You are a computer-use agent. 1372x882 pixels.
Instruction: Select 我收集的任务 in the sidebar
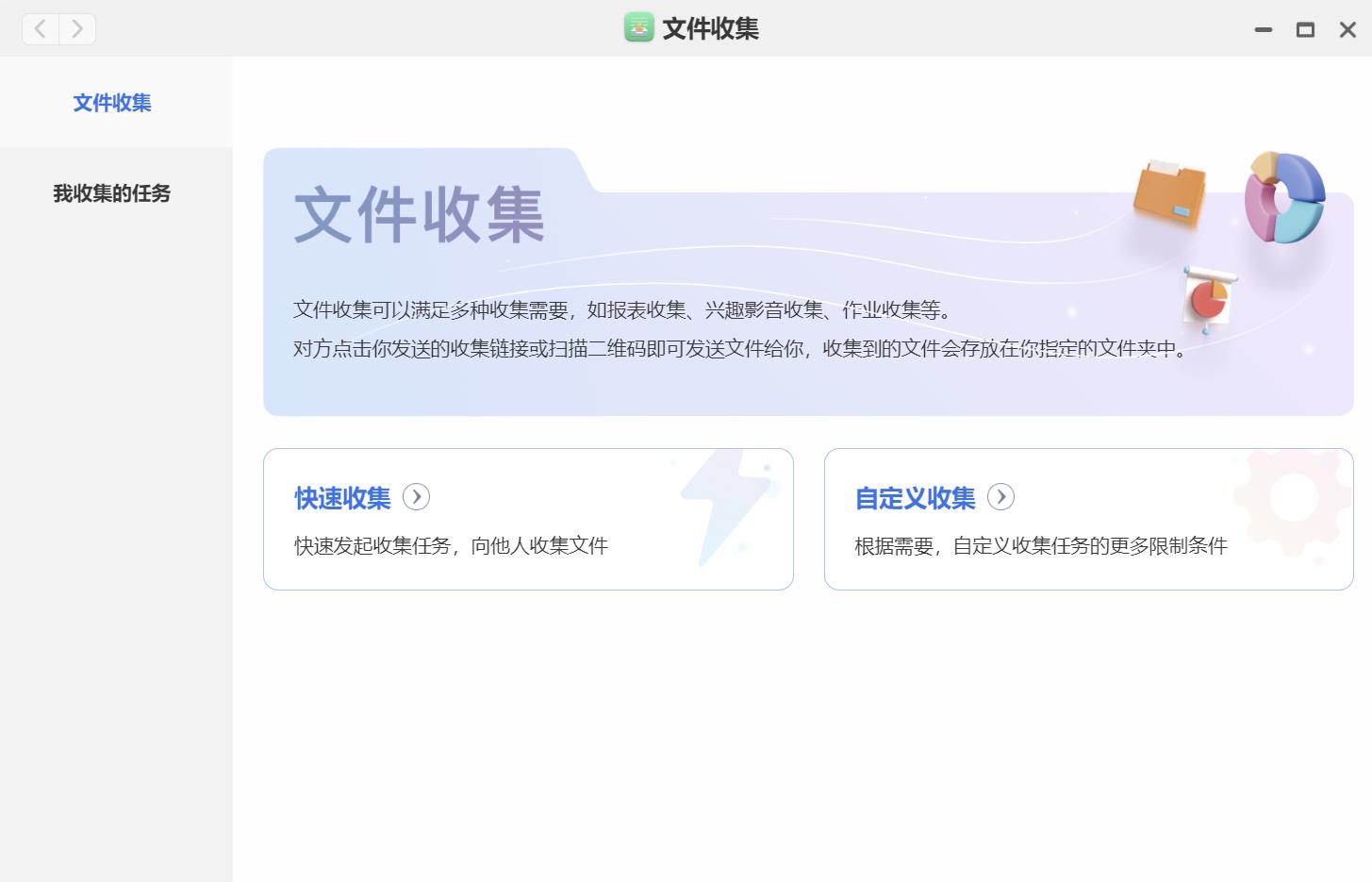[111, 194]
